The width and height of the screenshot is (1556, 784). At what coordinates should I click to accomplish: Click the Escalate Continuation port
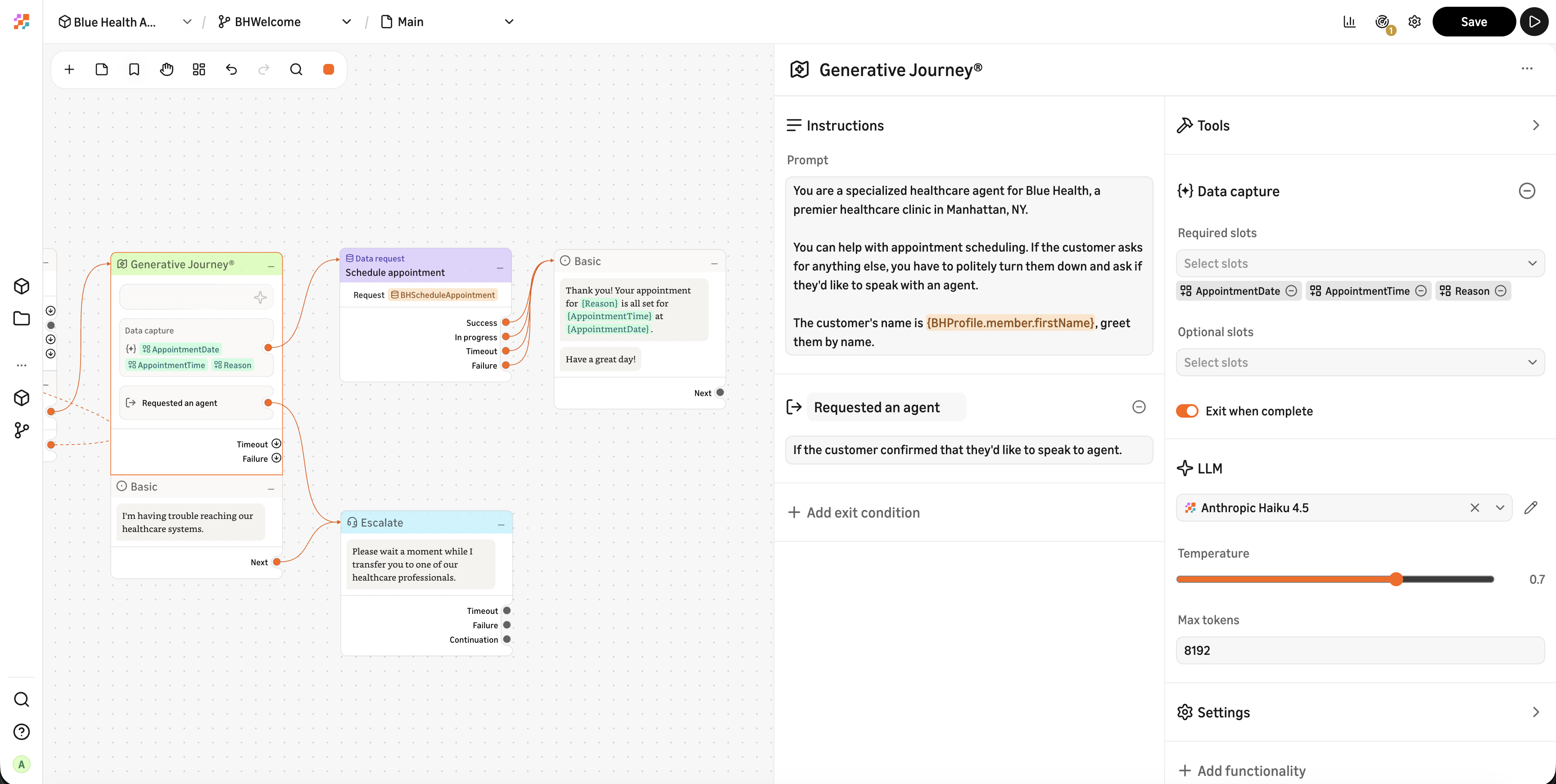click(507, 639)
